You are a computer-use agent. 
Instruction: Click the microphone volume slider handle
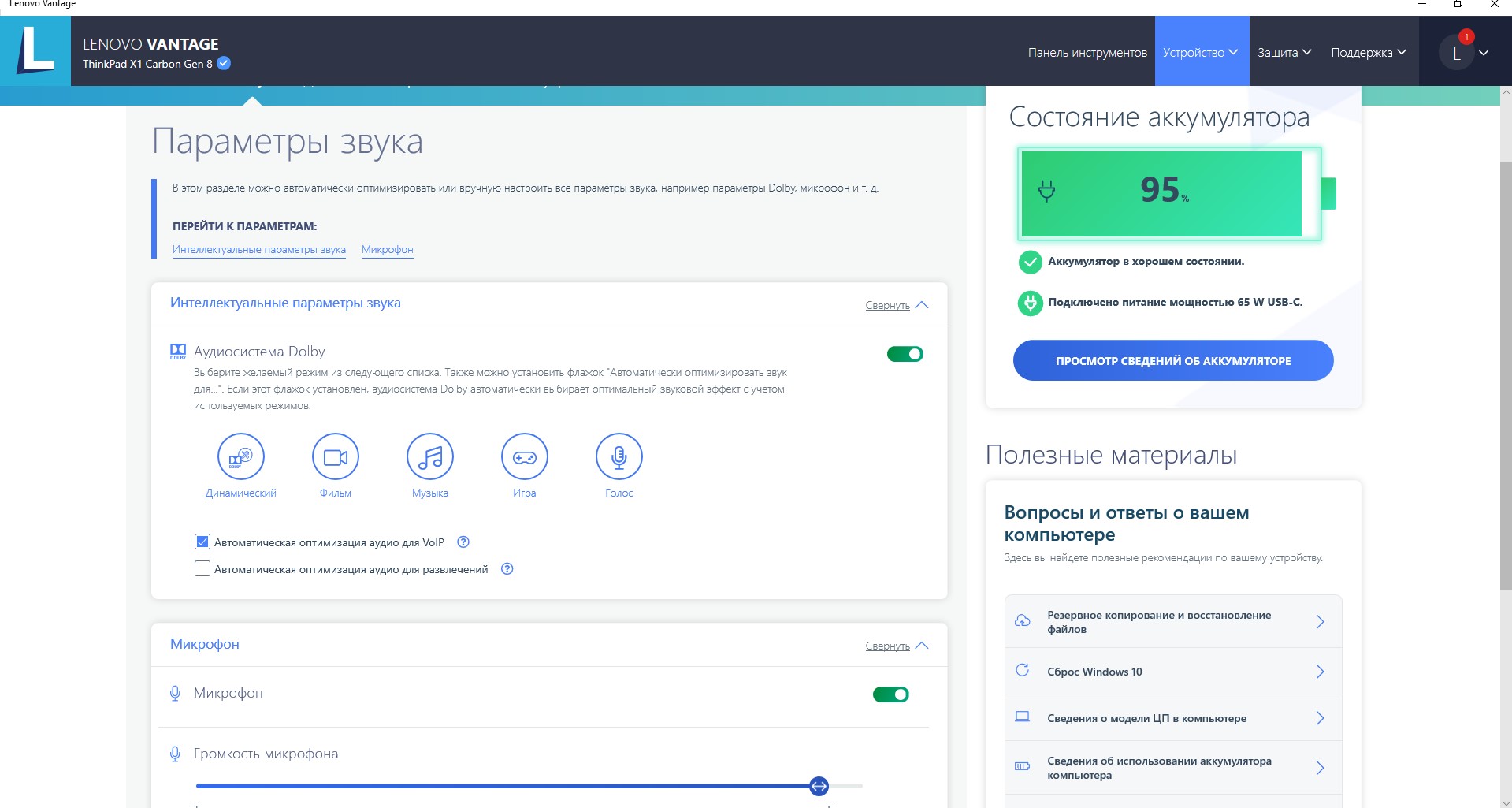coord(819,786)
